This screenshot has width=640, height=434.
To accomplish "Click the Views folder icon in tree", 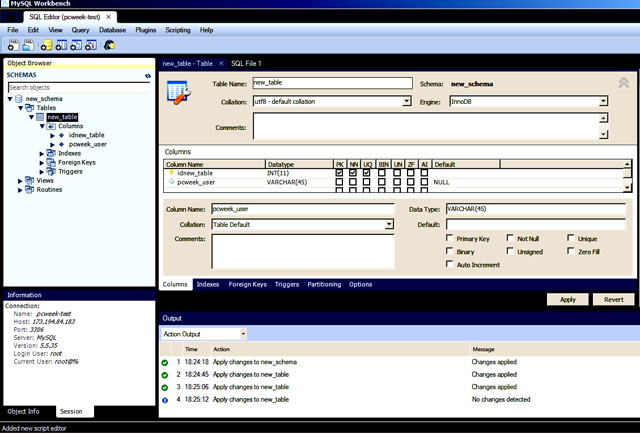I will click(x=29, y=180).
